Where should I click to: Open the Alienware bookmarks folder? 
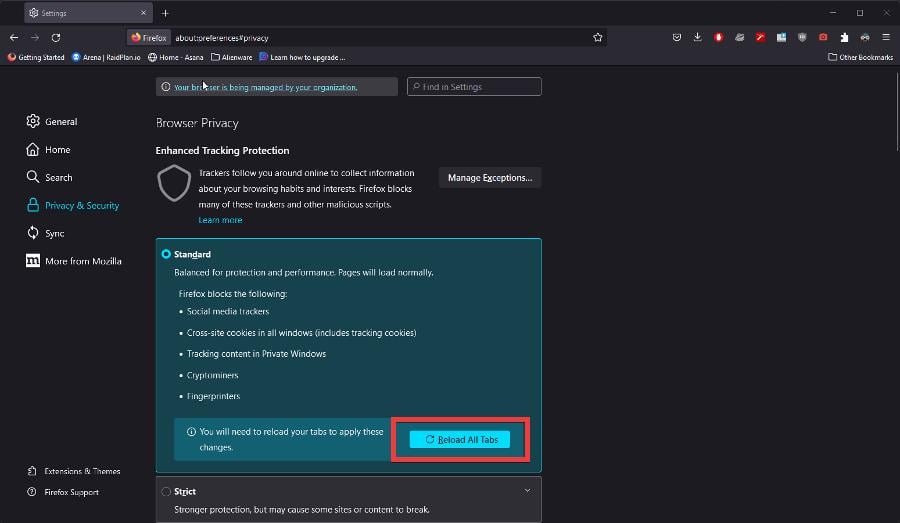point(232,57)
